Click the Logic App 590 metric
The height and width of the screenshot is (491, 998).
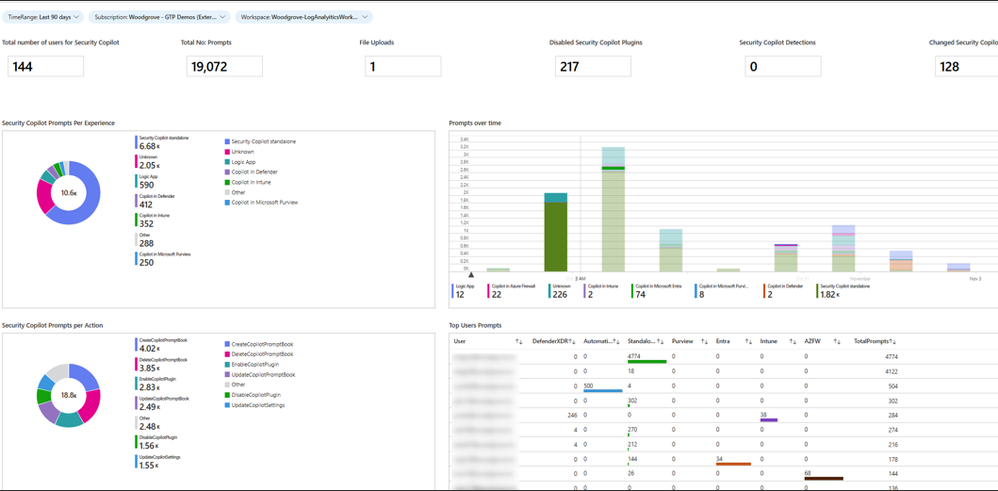point(148,181)
